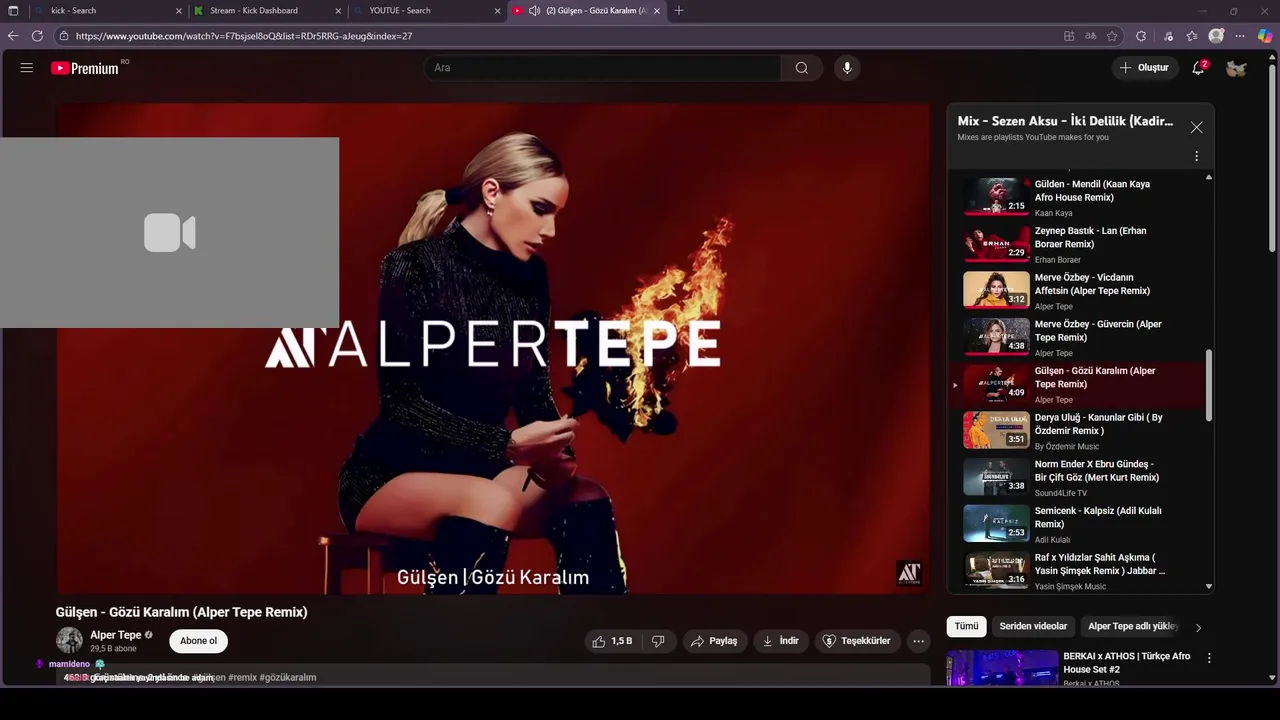The height and width of the screenshot is (720, 1280).
Task: Reload the current page
Action: pyautogui.click(x=37, y=36)
